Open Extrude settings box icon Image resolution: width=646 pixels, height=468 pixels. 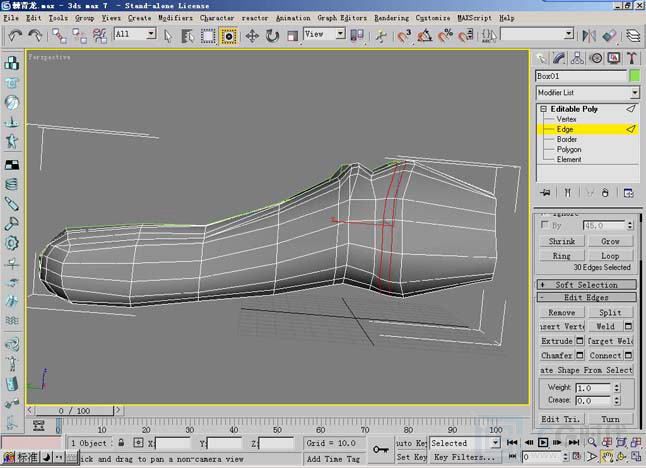pos(580,341)
